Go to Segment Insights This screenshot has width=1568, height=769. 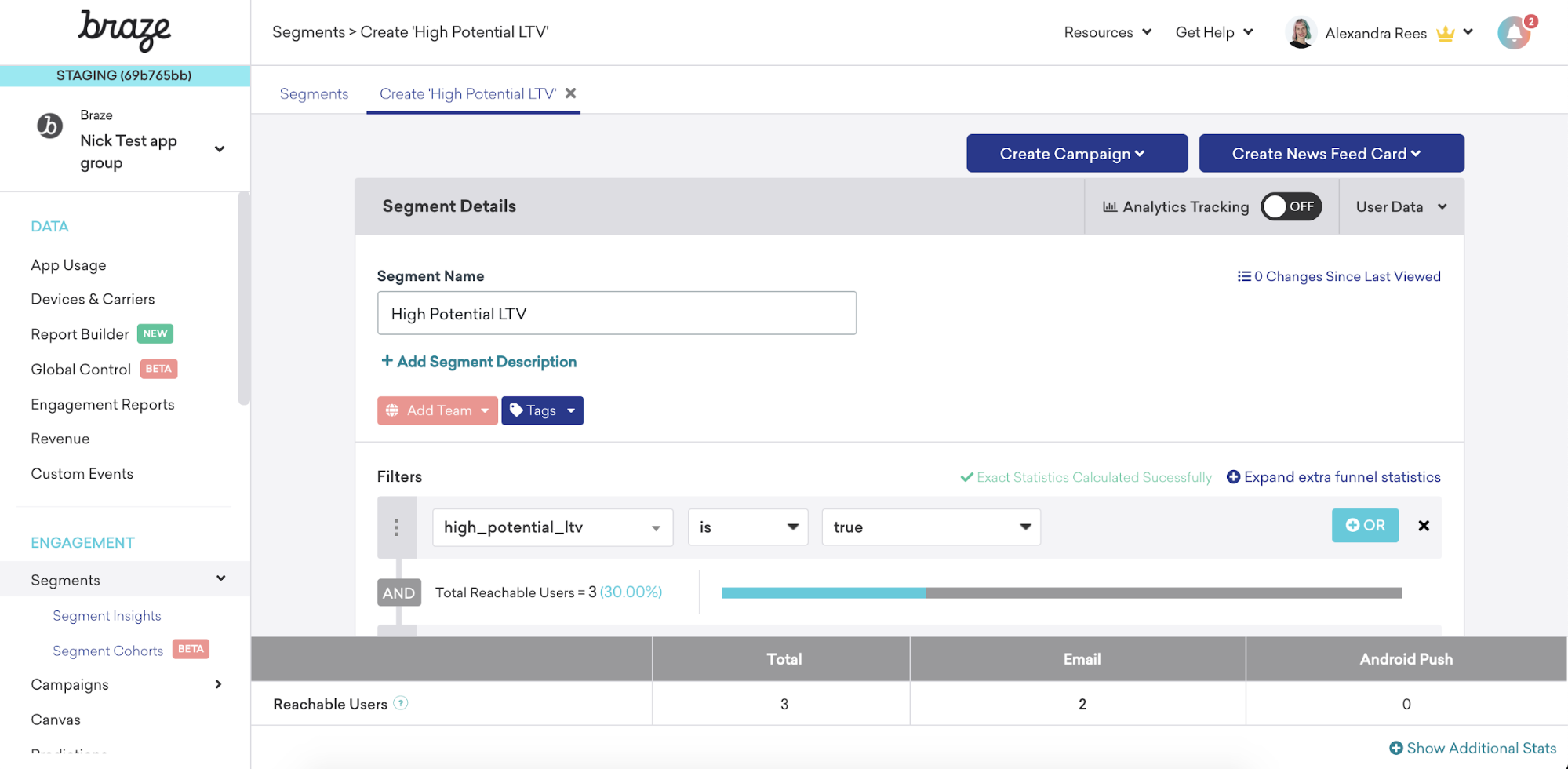[x=107, y=616]
